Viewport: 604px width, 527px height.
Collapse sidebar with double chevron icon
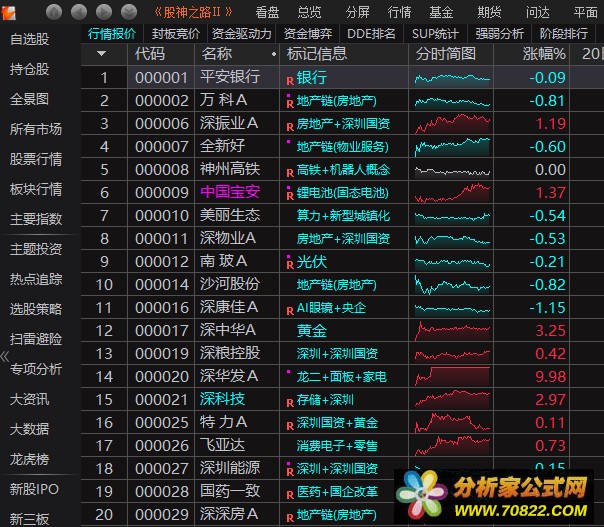[5, 357]
